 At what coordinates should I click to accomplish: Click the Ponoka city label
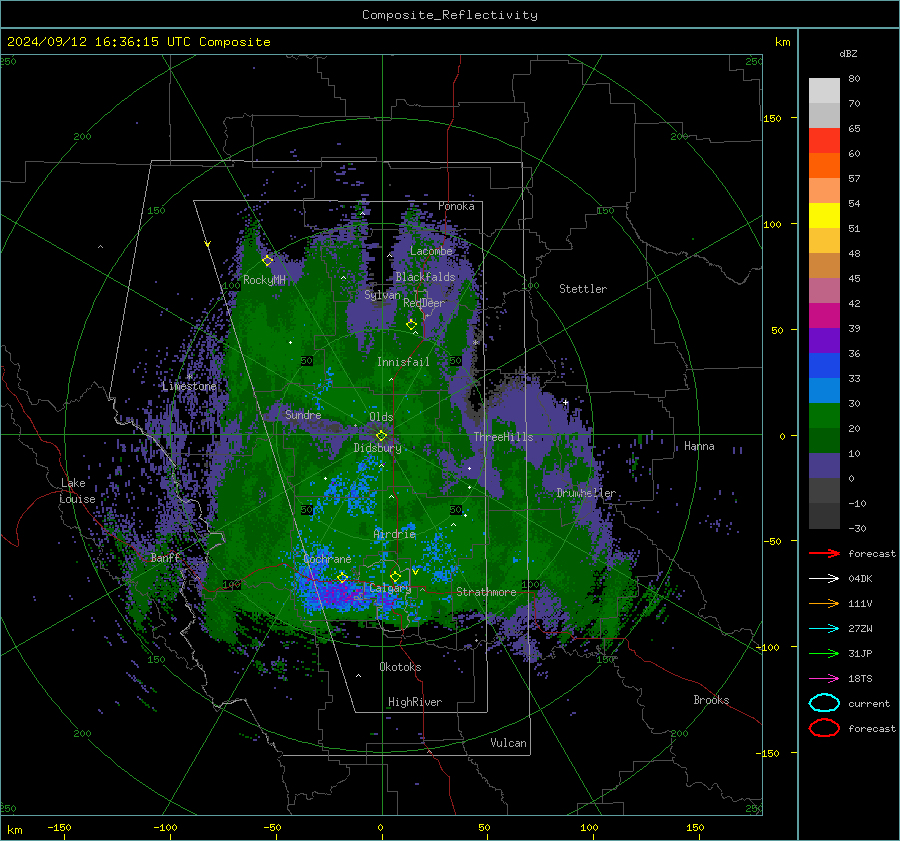click(456, 206)
